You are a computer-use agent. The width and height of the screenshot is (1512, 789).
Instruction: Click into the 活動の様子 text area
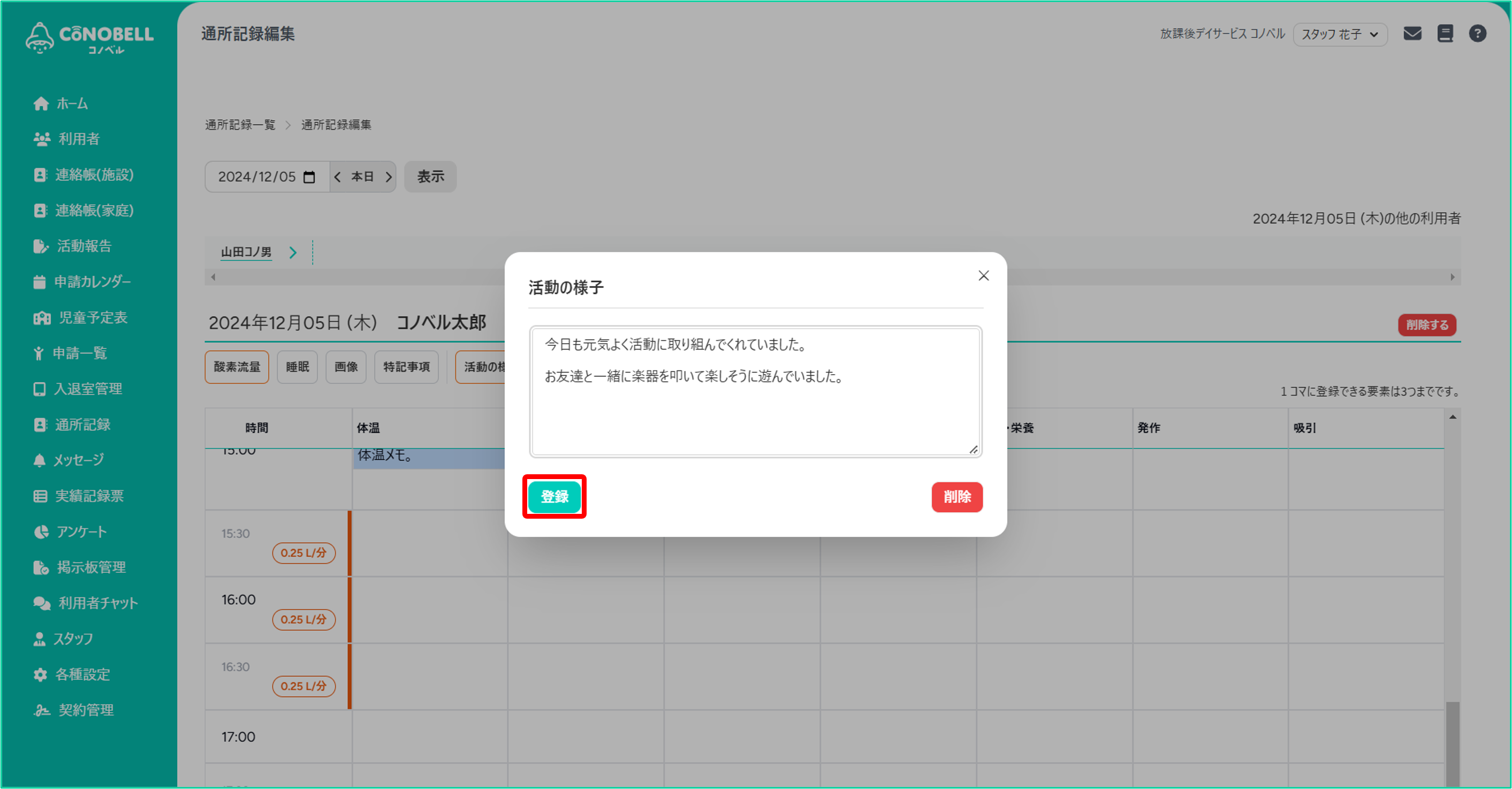(x=755, y=392)
